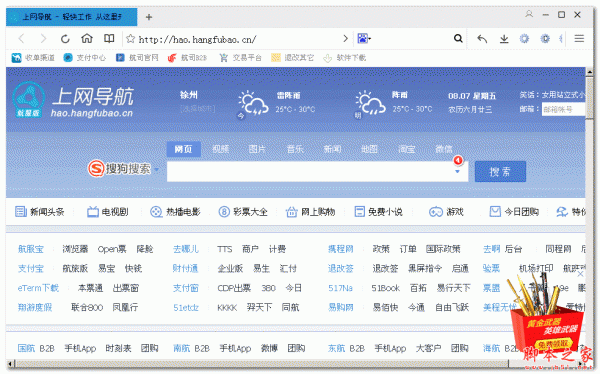This screenshot has width=600, height=374.
Task: Click the 网上购物 shopping basket icon
Action: click(x=291, y=211)
